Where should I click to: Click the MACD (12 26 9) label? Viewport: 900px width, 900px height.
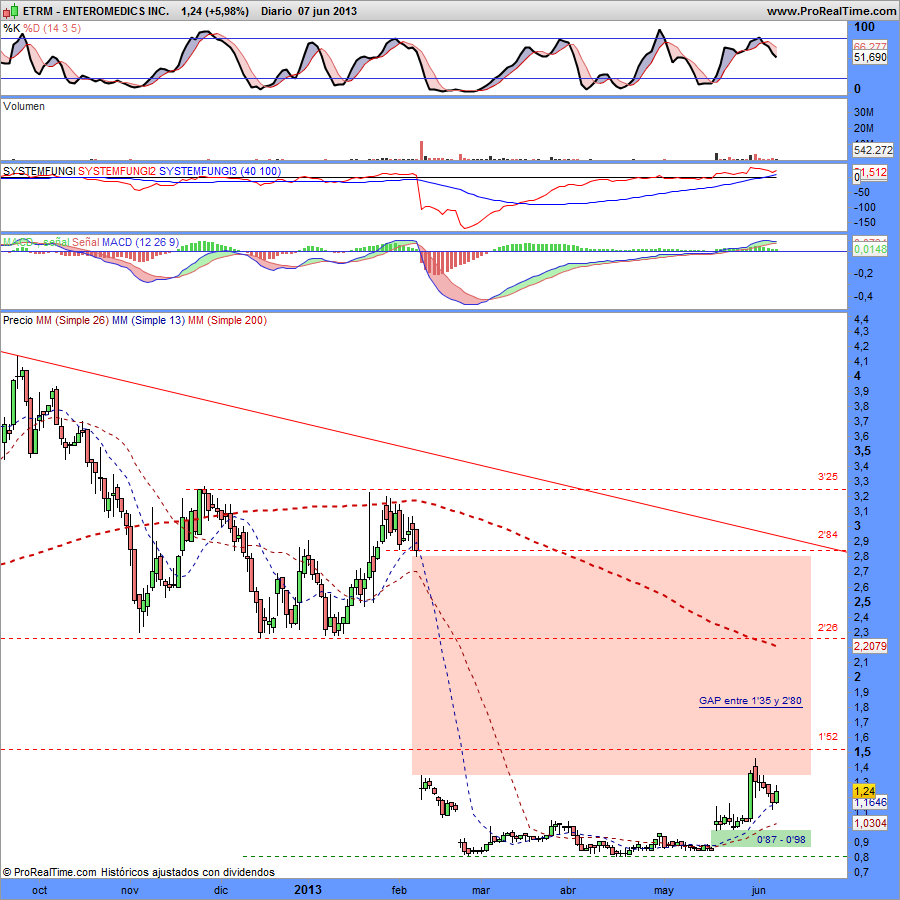click(x=141, y=242)
